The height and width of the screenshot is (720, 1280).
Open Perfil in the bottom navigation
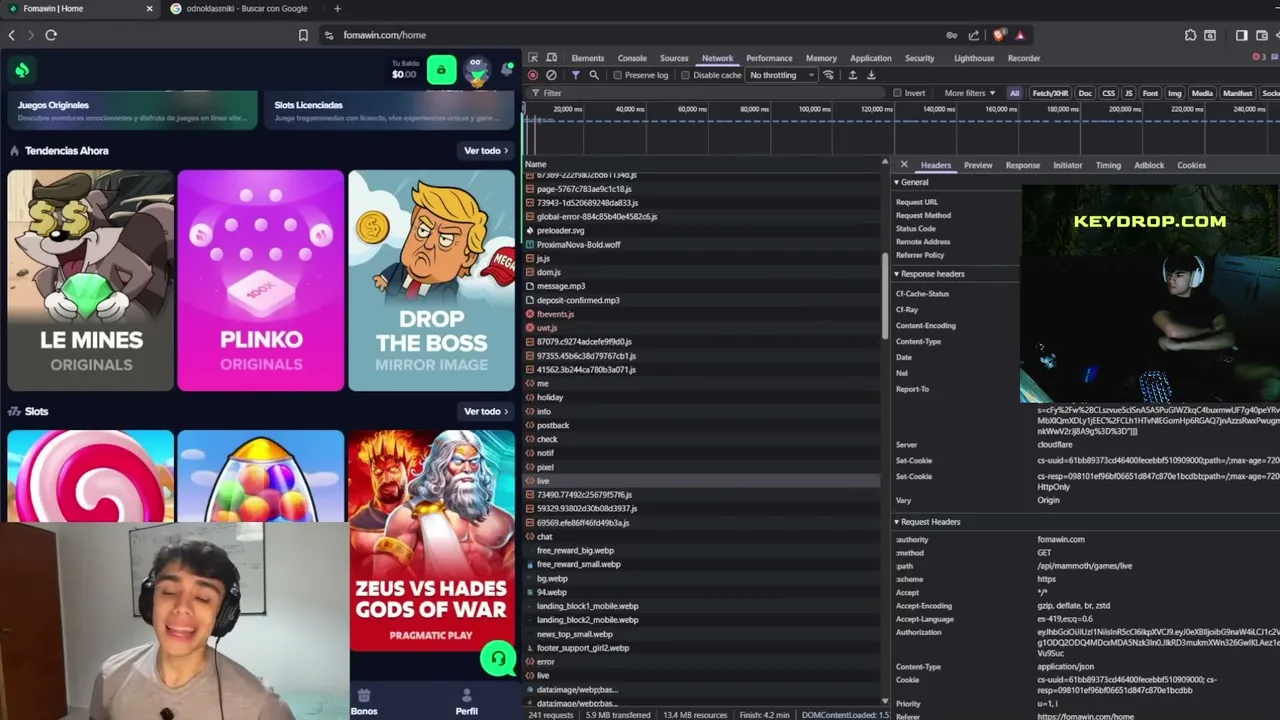tap(466, 702)
